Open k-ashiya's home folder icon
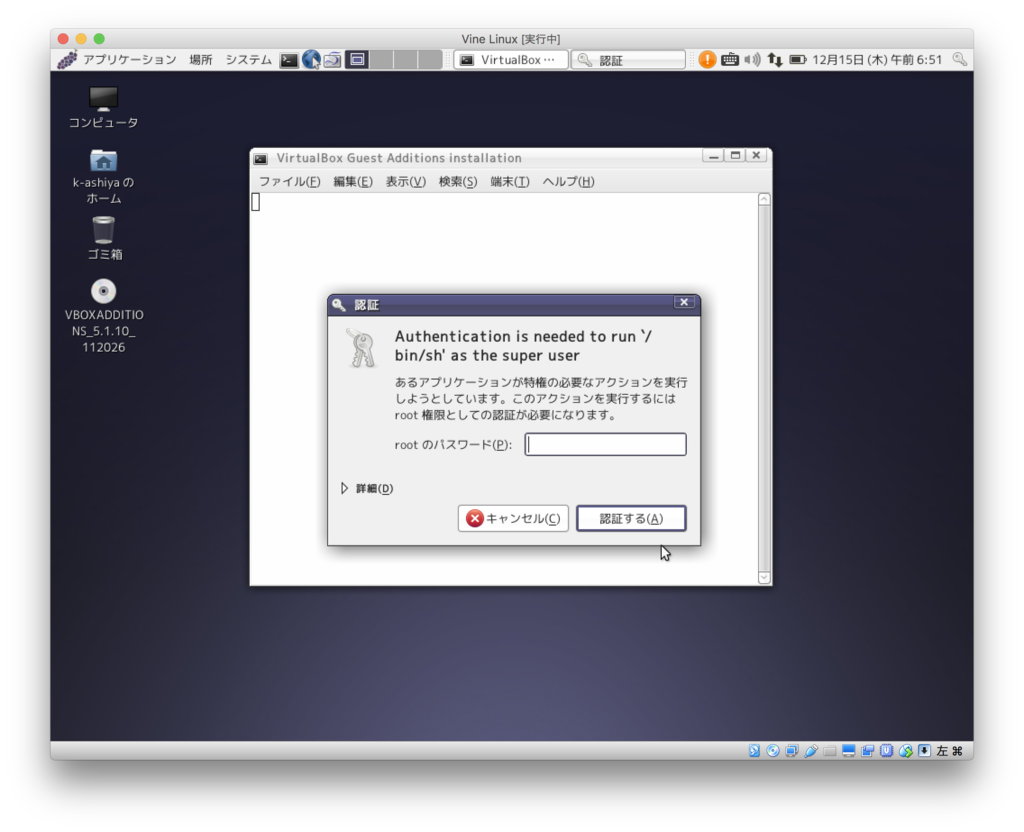This screenshot has height=832, width=1024. click(x=103, y=176)
